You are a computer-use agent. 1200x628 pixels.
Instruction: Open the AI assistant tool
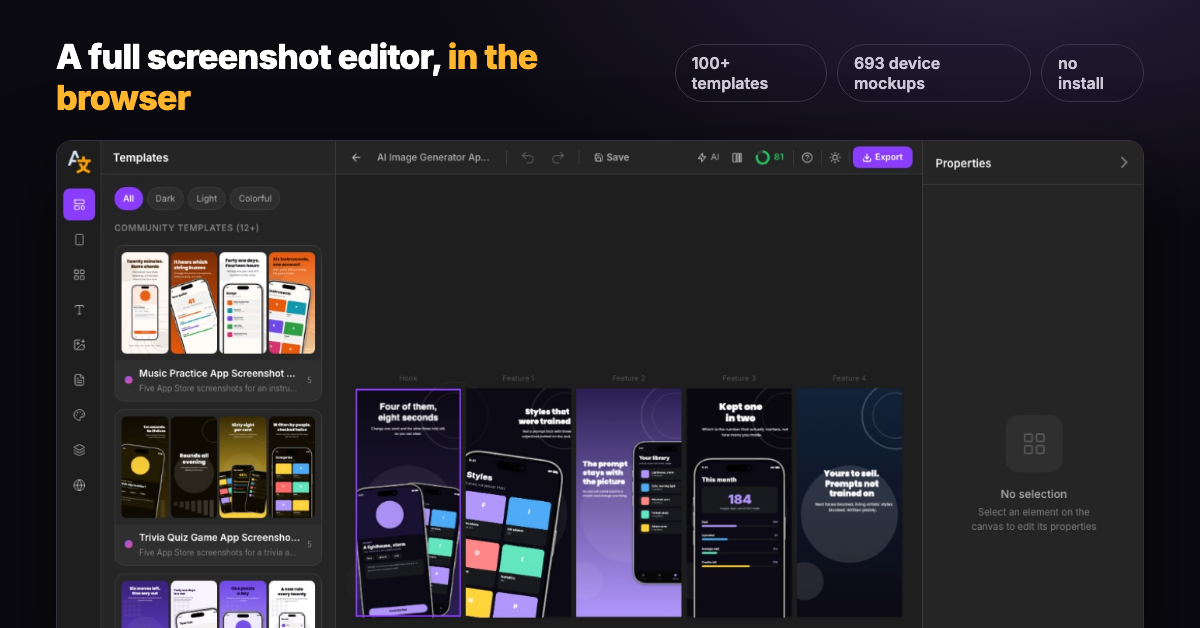(708, 158)
